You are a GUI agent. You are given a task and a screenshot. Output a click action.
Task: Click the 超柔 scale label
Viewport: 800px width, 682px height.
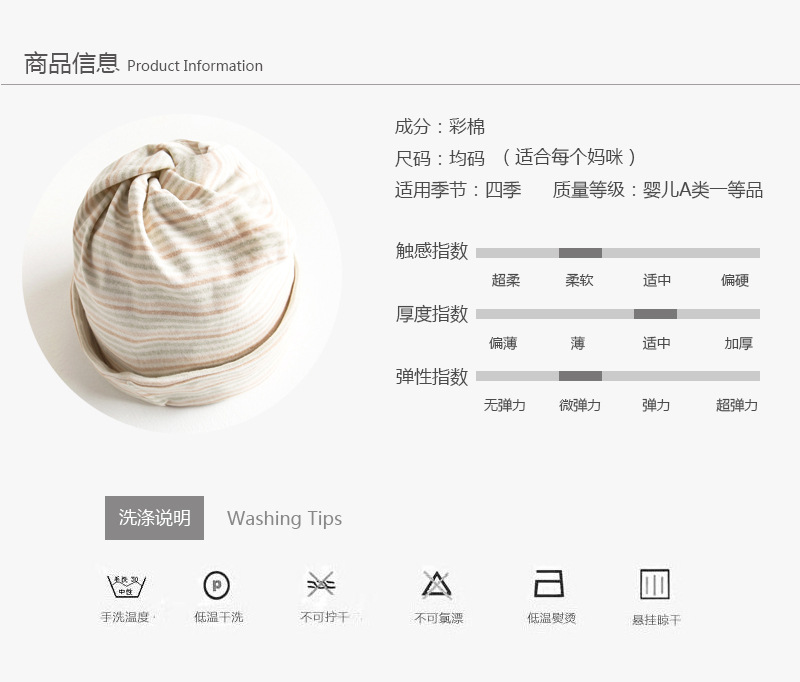point(506,280)
